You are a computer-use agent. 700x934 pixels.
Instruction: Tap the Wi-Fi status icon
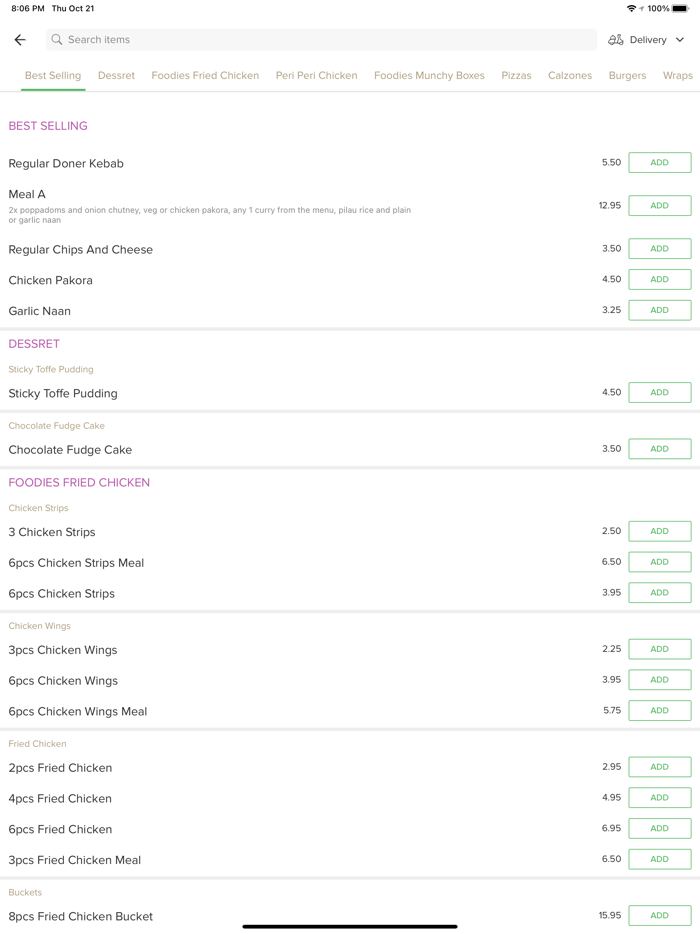pyautogui.click(x=631, y=9)
